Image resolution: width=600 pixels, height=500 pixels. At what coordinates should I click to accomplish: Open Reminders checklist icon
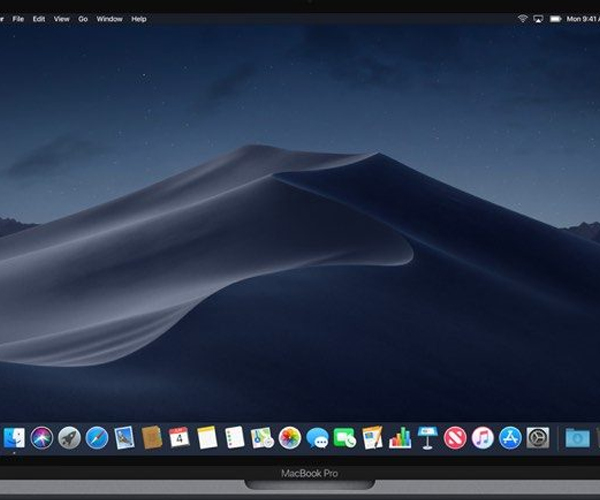pos(235,437)
